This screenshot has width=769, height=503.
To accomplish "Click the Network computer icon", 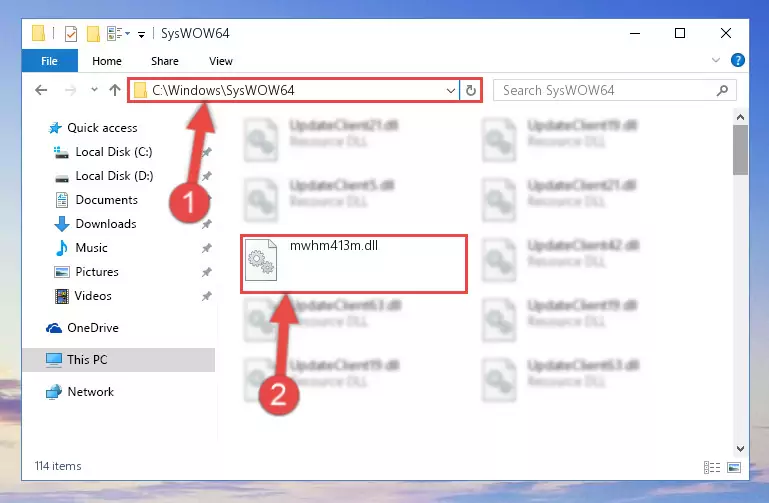I will pos(54,392).
